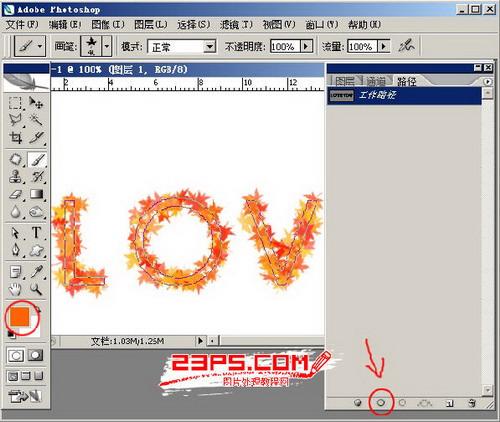Switch to Quick Mask mode

tap(35, 355)
